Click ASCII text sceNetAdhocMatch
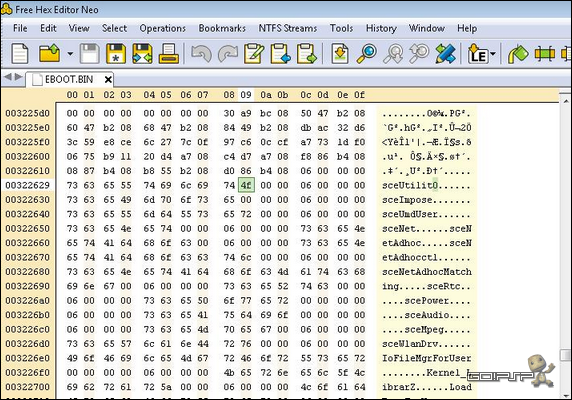The height and width of the screenshot is (400, 572). click(427, 272)
